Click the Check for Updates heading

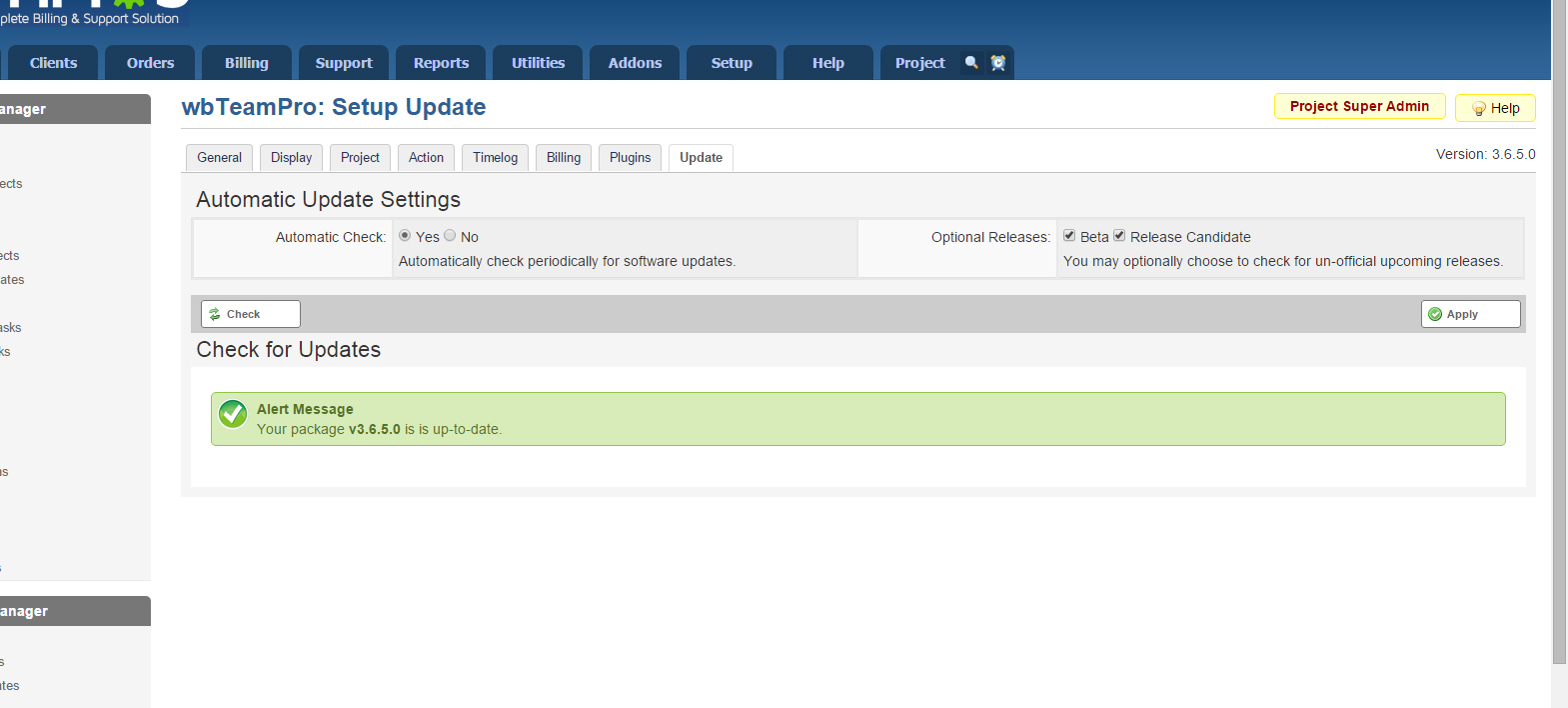288,349
